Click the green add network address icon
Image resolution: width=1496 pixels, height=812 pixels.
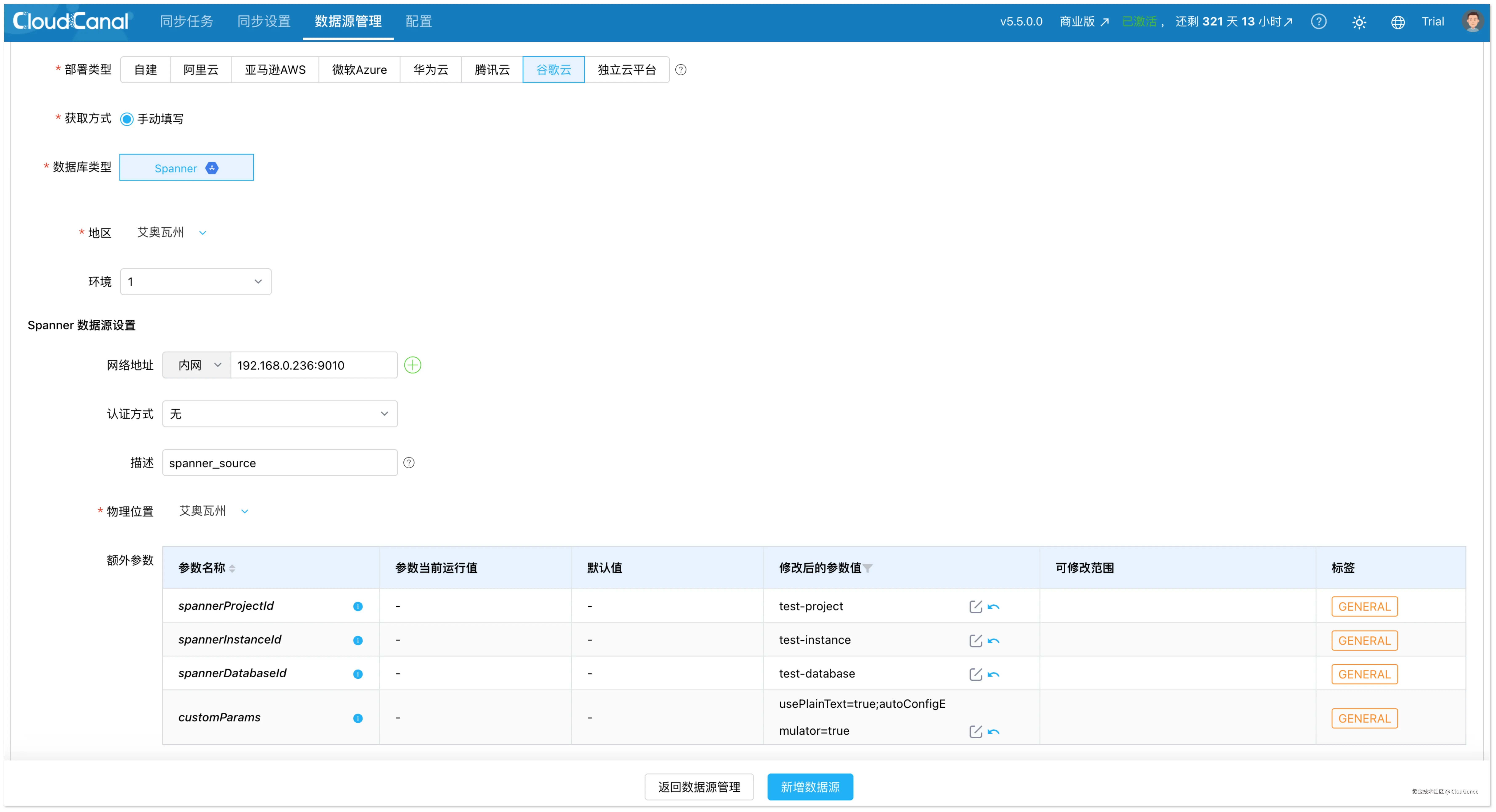pos(412,365)
